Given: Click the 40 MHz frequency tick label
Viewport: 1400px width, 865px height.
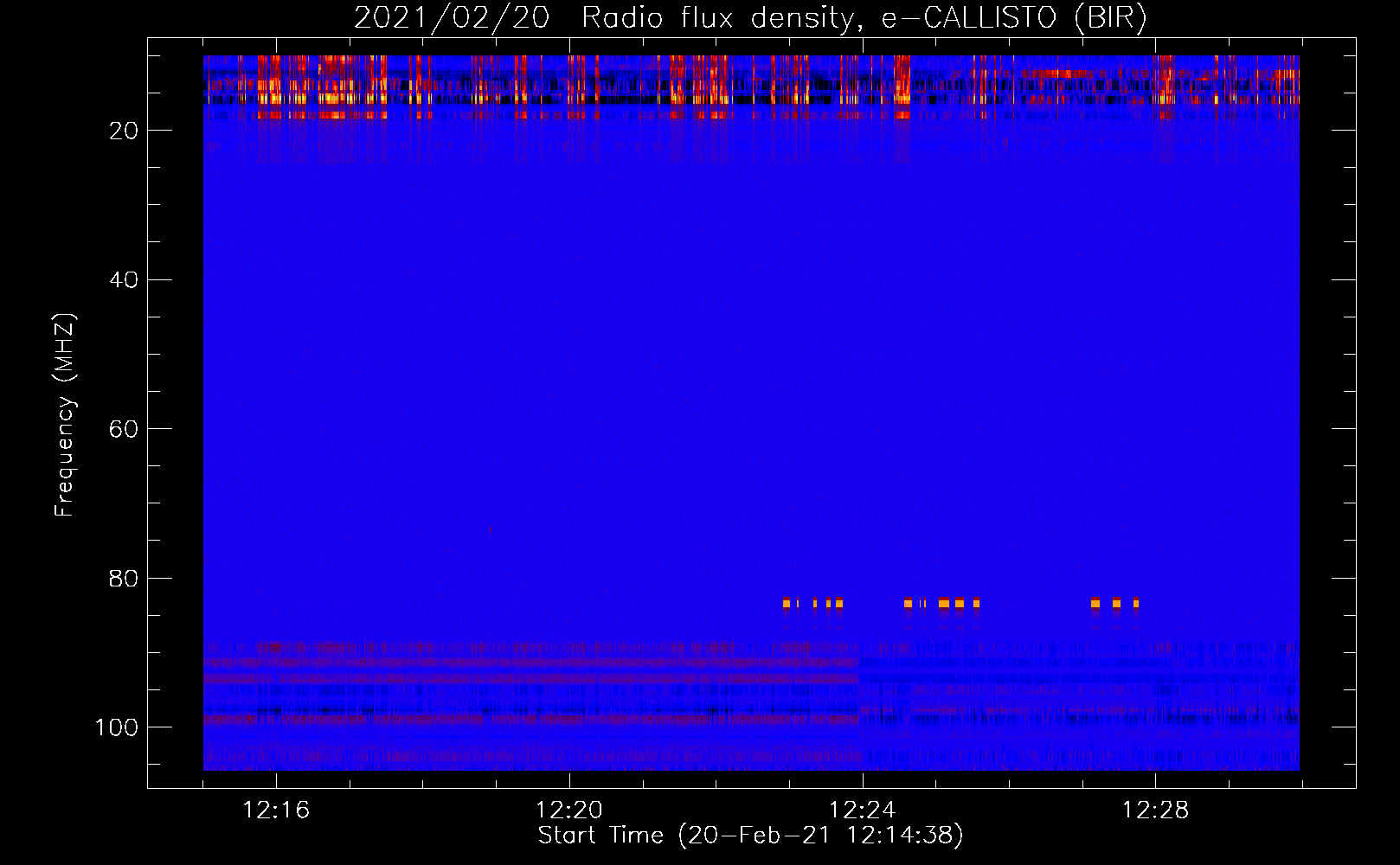Looking at the screenshot, I should point(124,280).
